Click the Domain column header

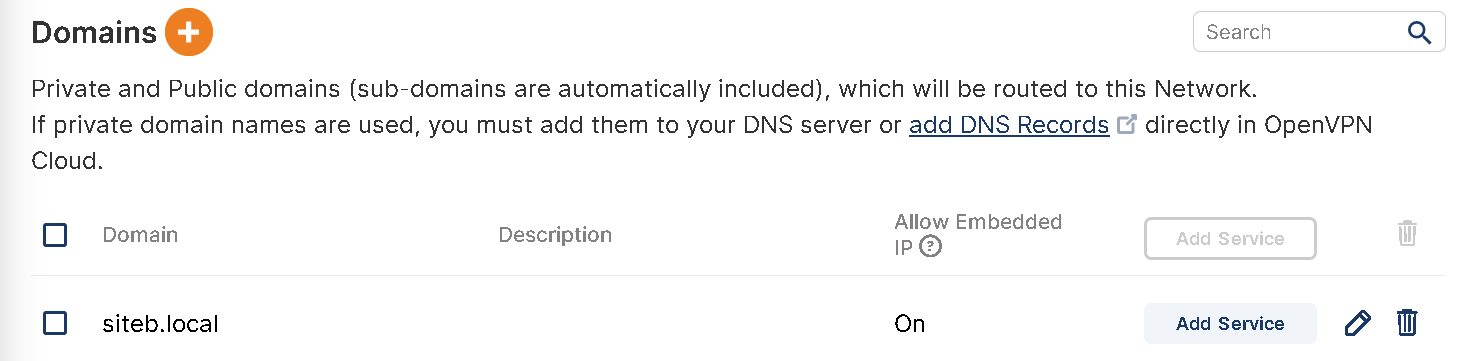point(140,235)
